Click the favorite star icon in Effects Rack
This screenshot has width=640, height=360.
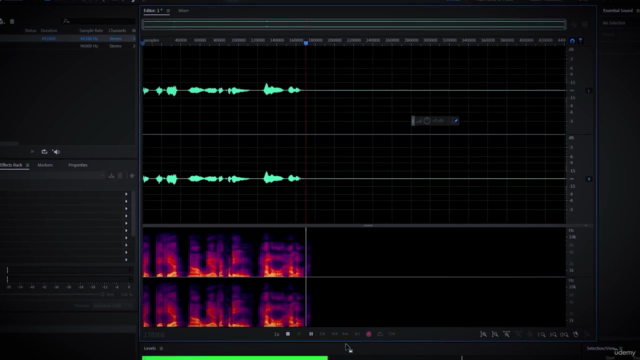coord(132,176)
